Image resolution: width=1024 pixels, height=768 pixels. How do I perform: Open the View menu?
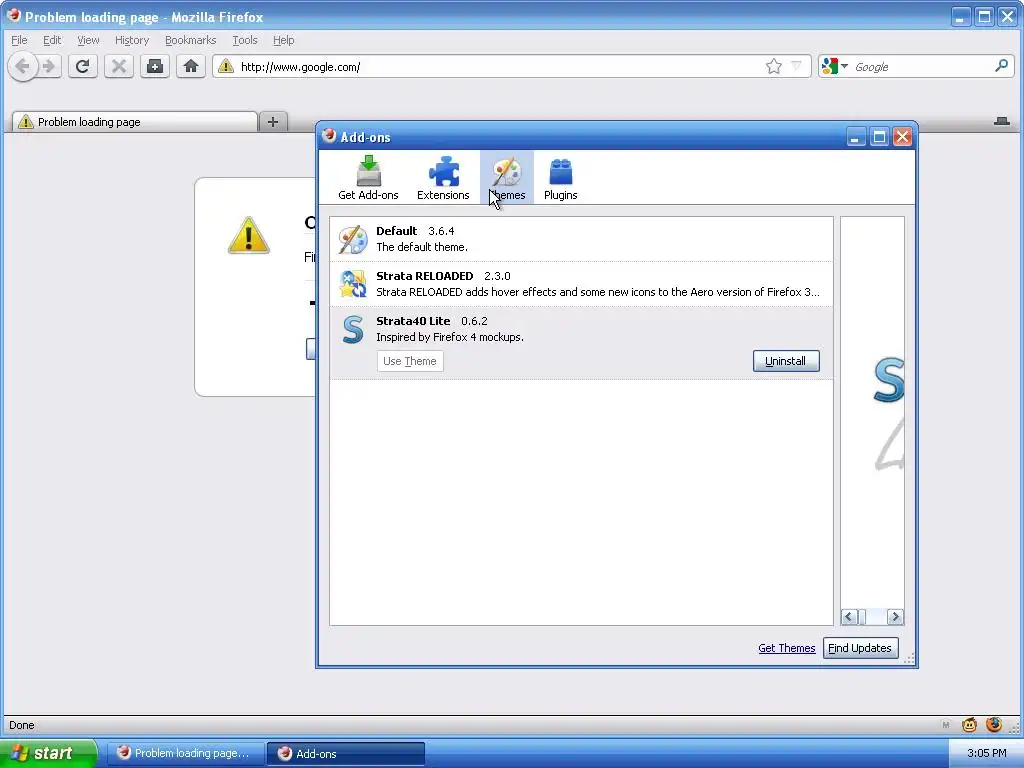pos(88,40)
